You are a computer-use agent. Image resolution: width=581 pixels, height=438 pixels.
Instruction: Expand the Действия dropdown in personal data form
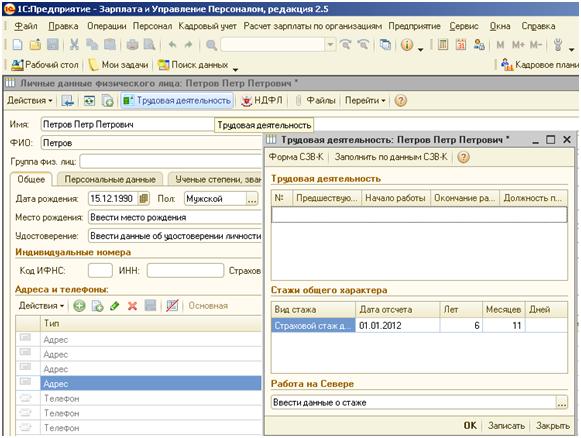[30, 100]
